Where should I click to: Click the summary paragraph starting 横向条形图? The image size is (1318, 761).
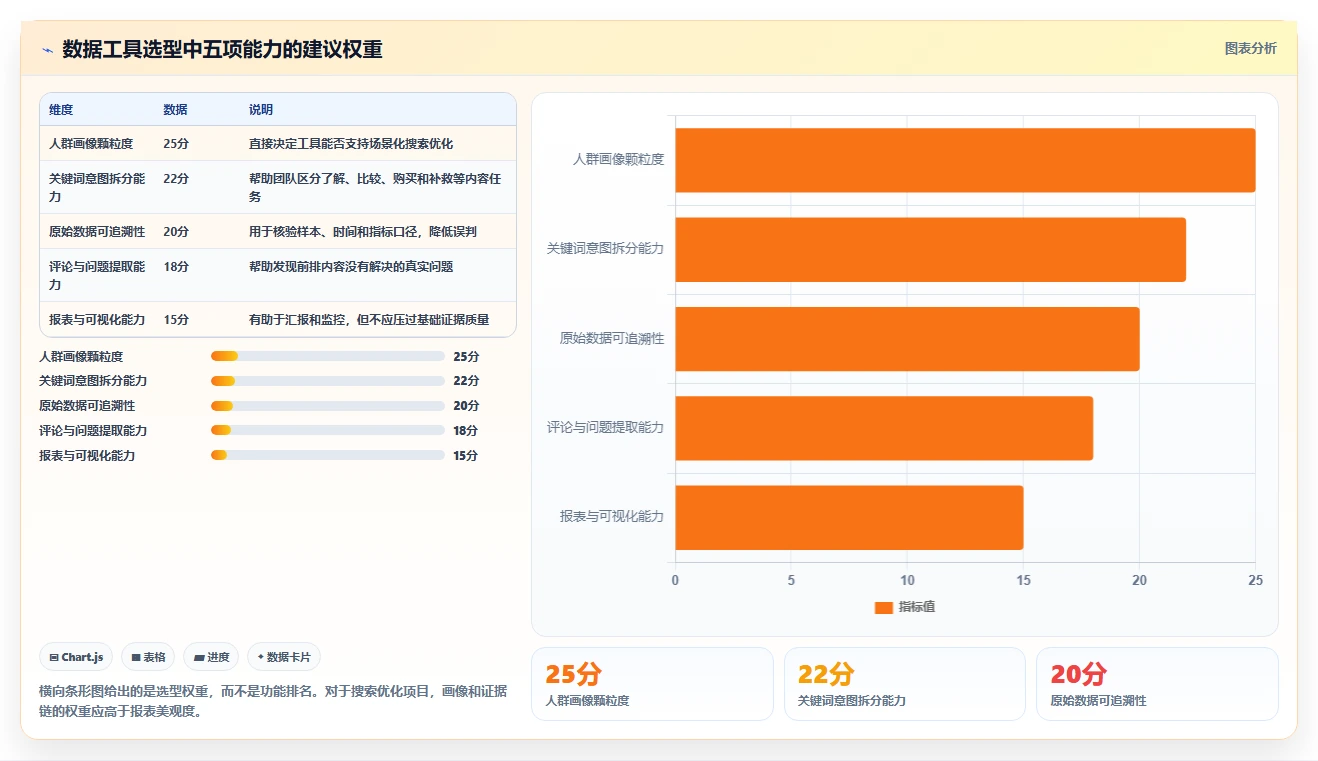pos(273,701)
